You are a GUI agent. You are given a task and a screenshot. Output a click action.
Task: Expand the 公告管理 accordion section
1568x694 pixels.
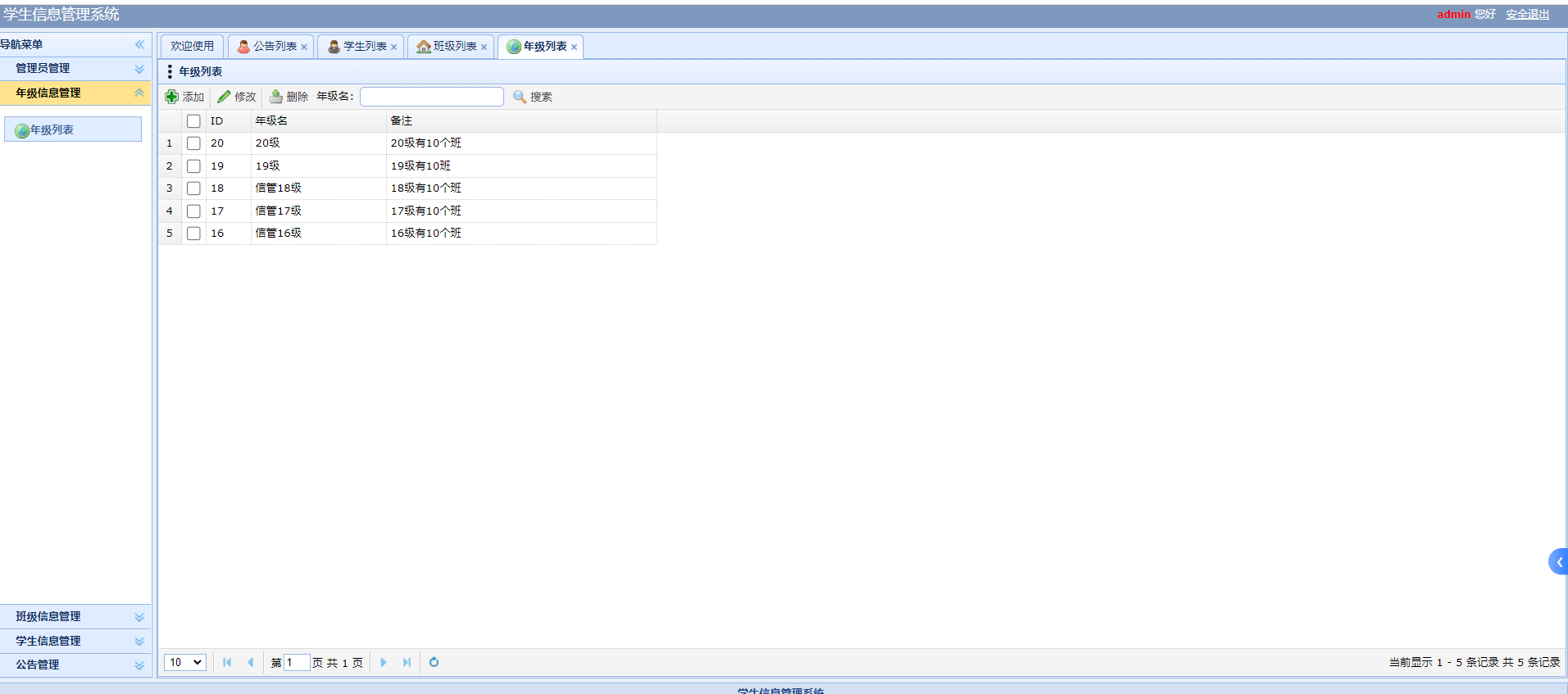75,665
